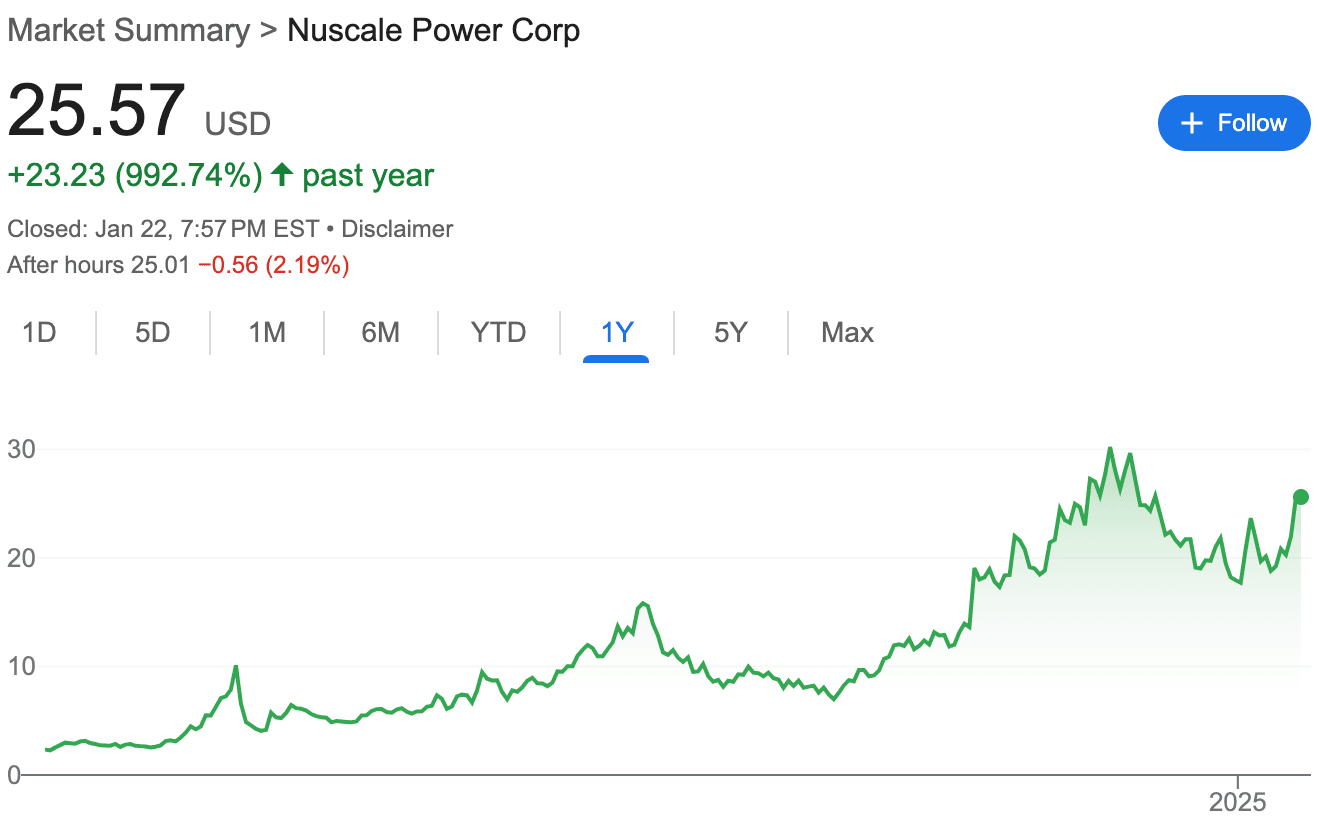The image size is (1320, 836).
Task: Show the 5Y stock history
Action: tap(730, 332)
